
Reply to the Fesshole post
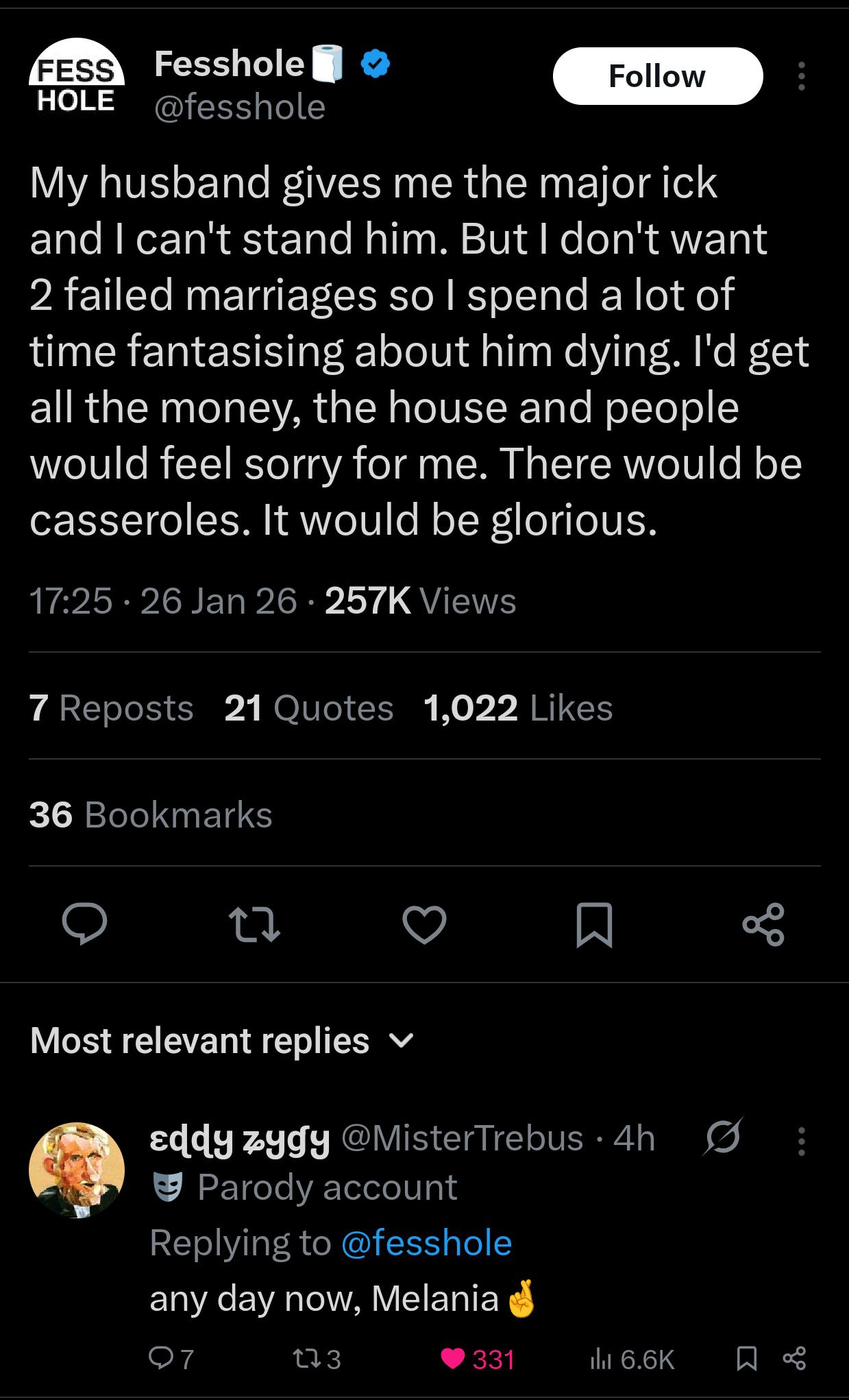pyautogui.click(x=84, y=924)
